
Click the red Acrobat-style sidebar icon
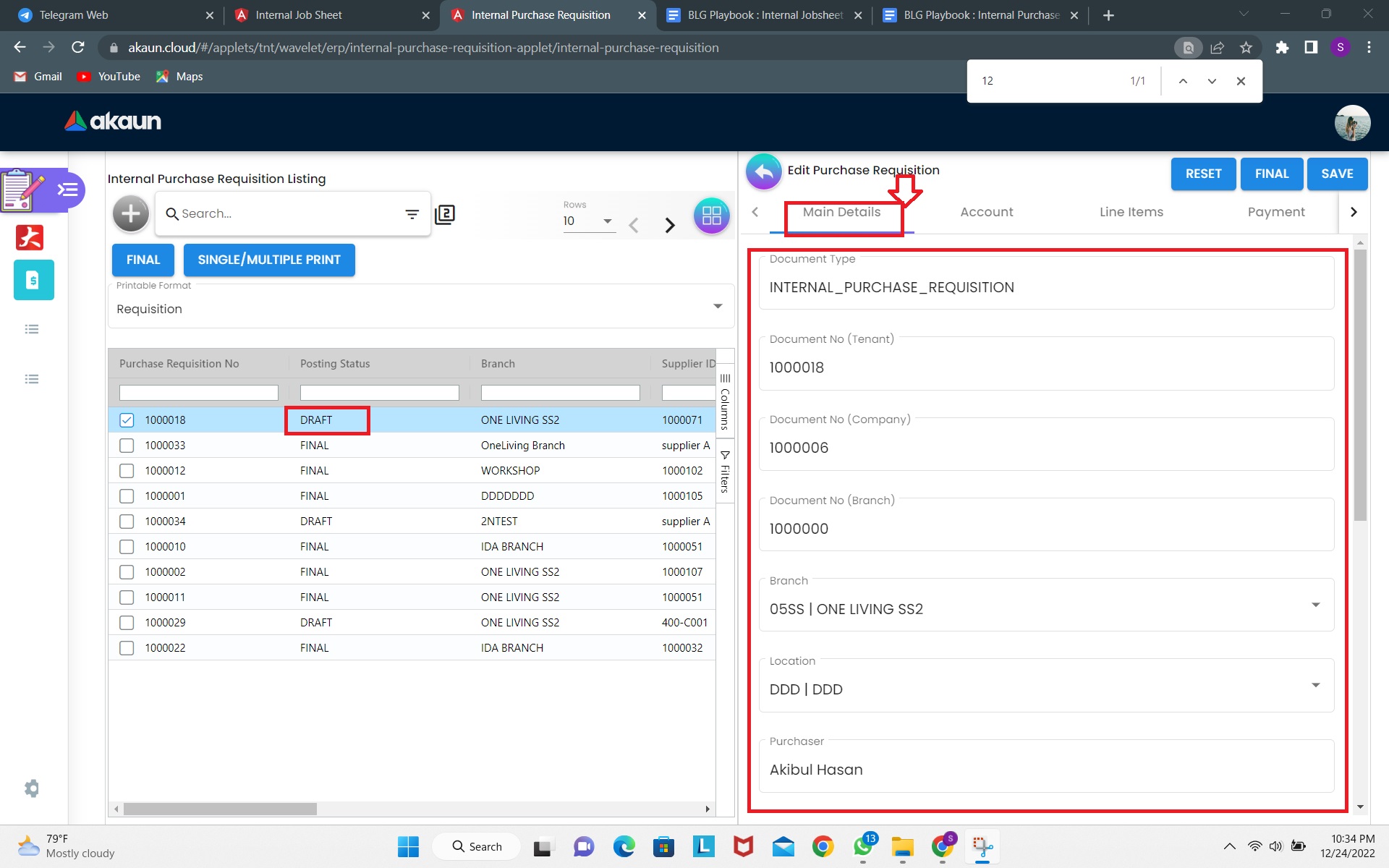30,237
